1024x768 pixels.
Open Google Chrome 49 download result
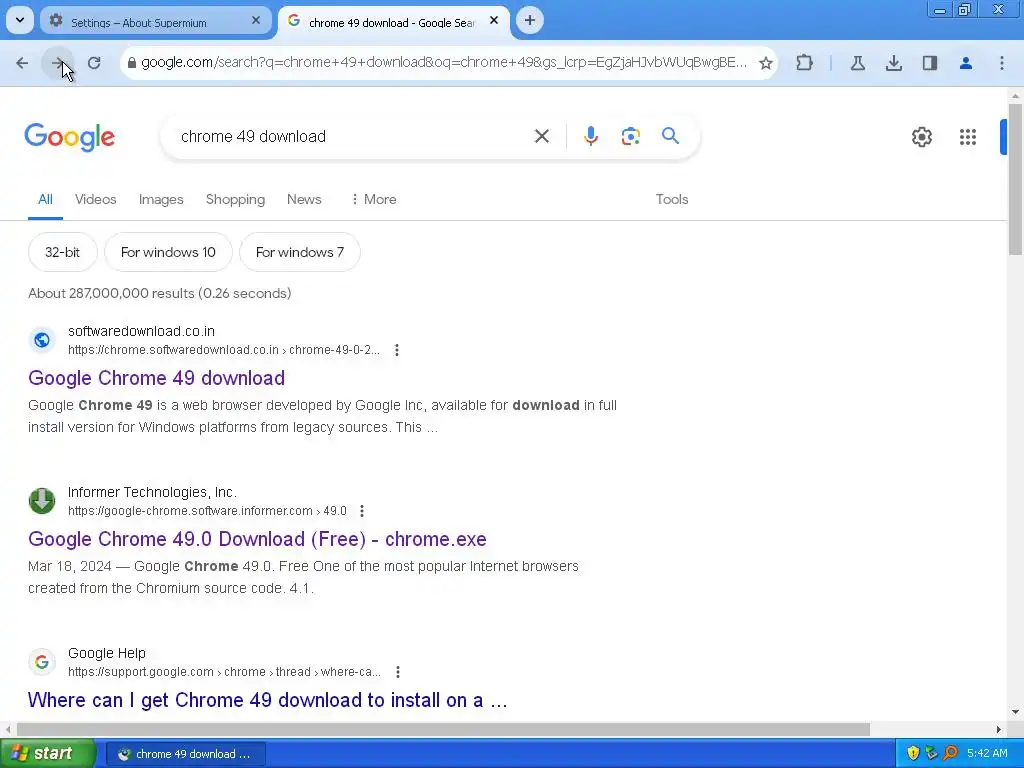(x=156, y=378)
